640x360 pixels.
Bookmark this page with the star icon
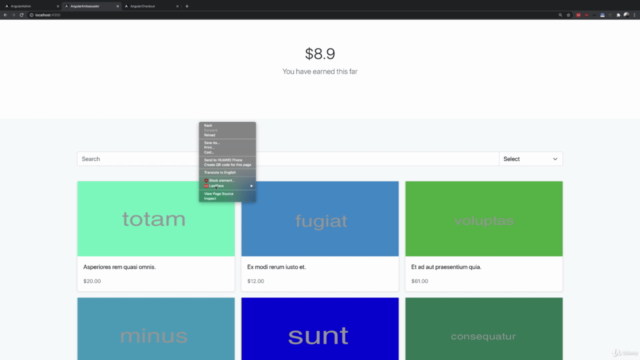point(569,15)
